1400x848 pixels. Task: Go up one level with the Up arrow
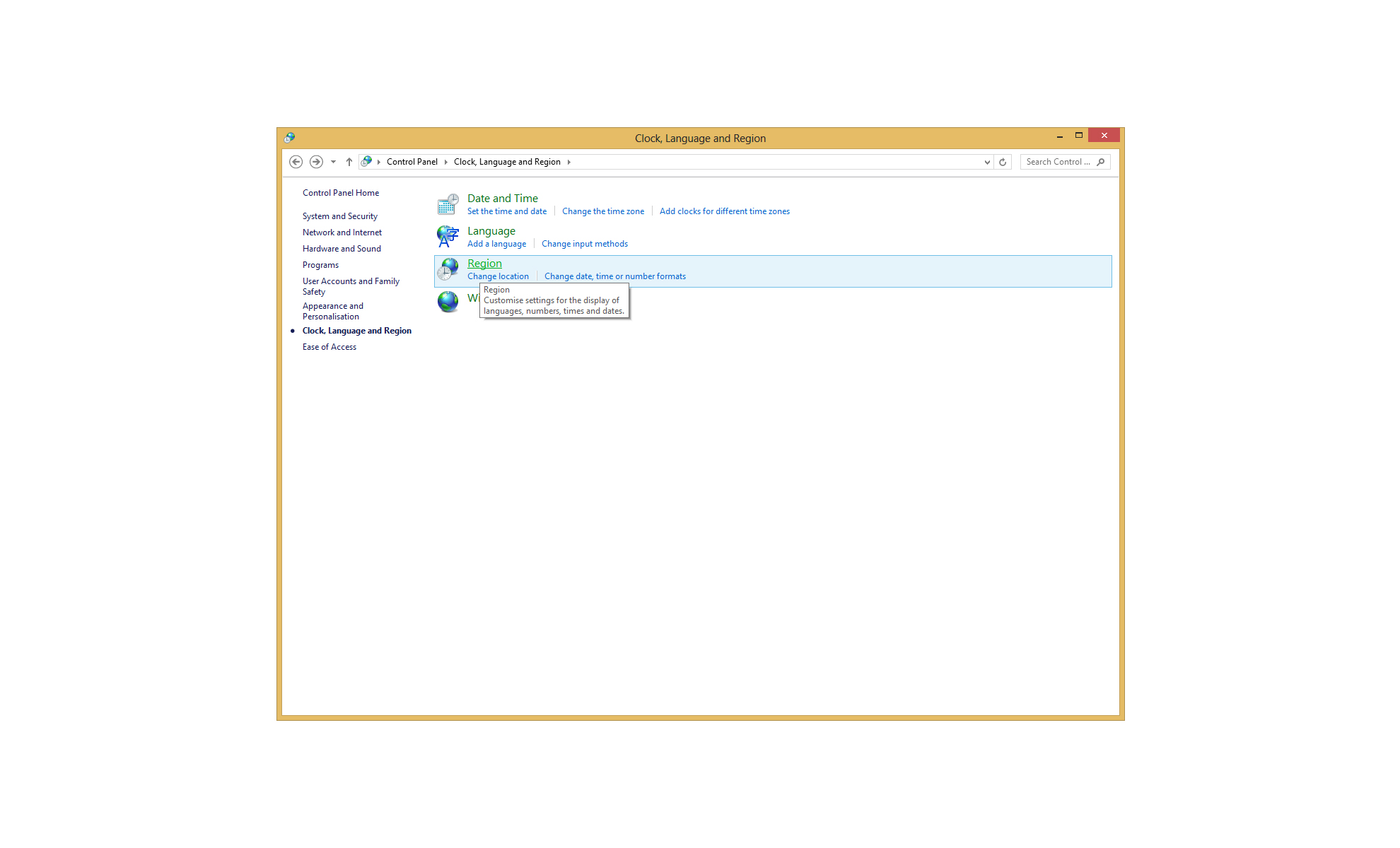click(x=349, y=162)
